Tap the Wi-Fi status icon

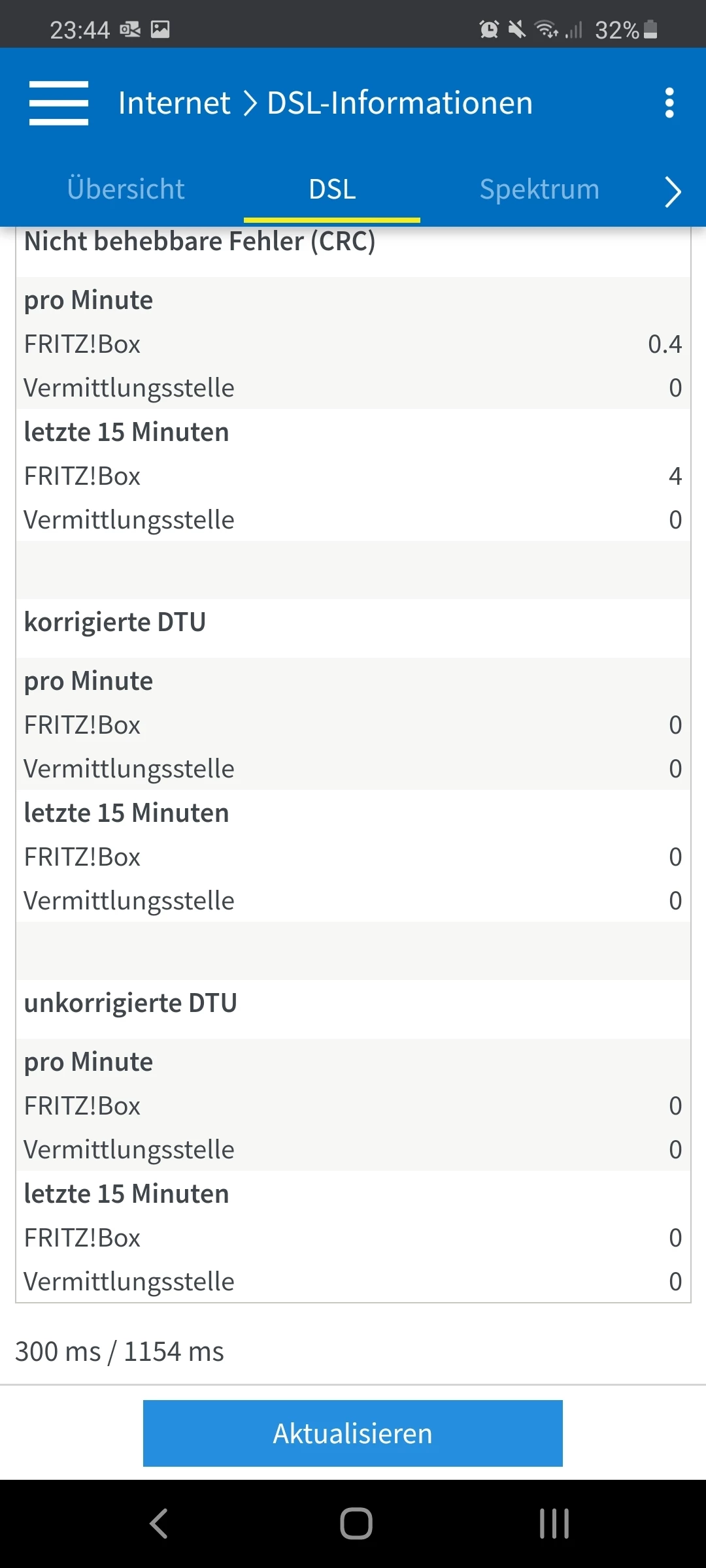coord(545,29)
